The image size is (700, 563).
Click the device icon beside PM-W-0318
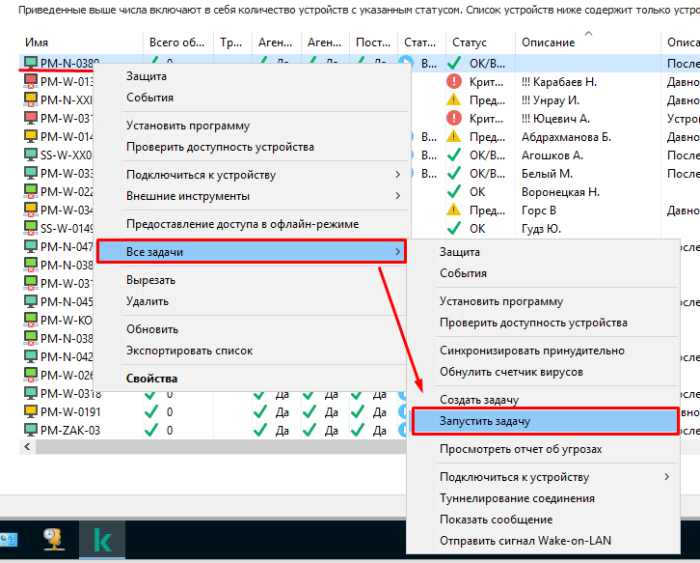(30, 393)
